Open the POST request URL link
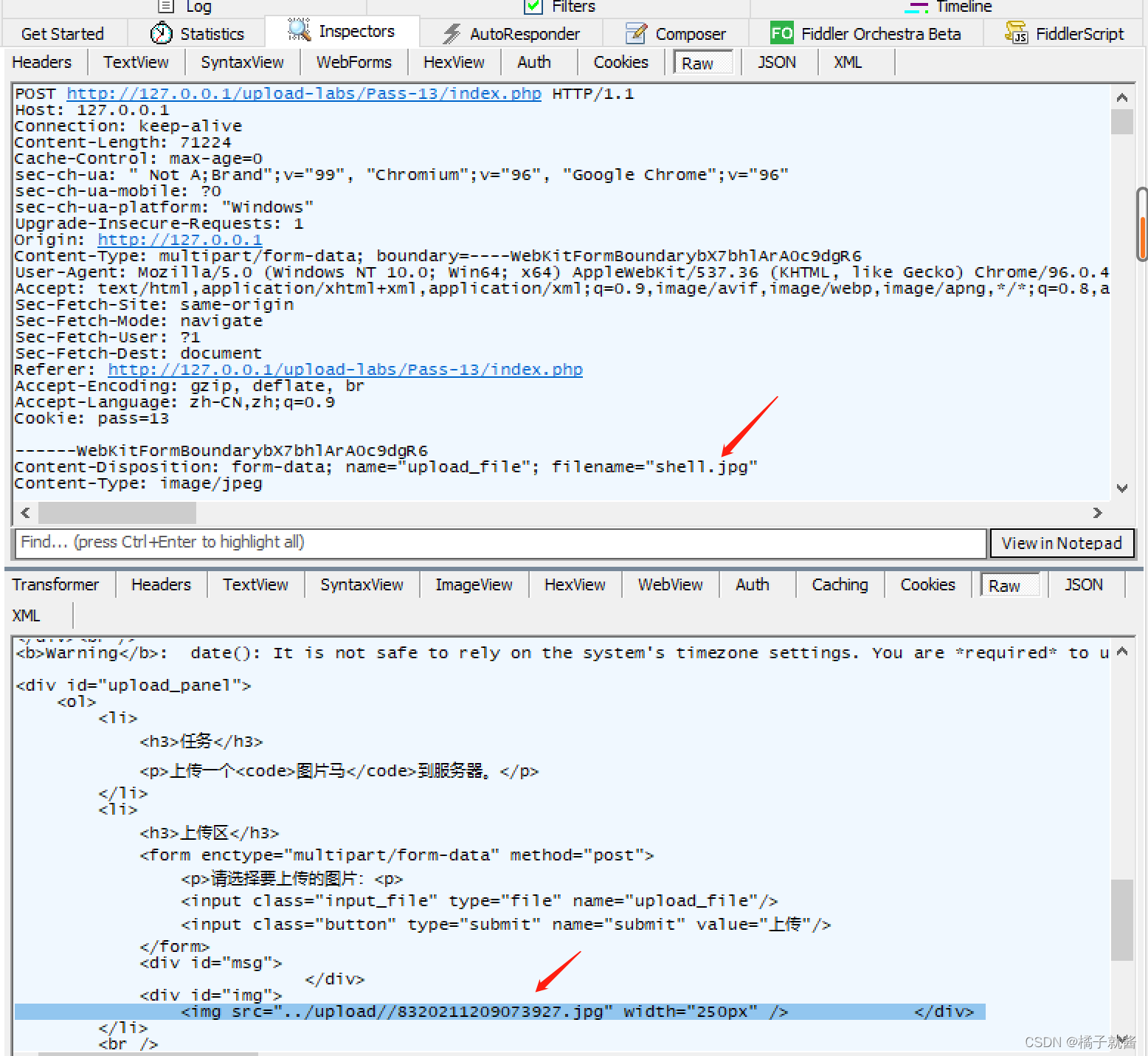 303,94
